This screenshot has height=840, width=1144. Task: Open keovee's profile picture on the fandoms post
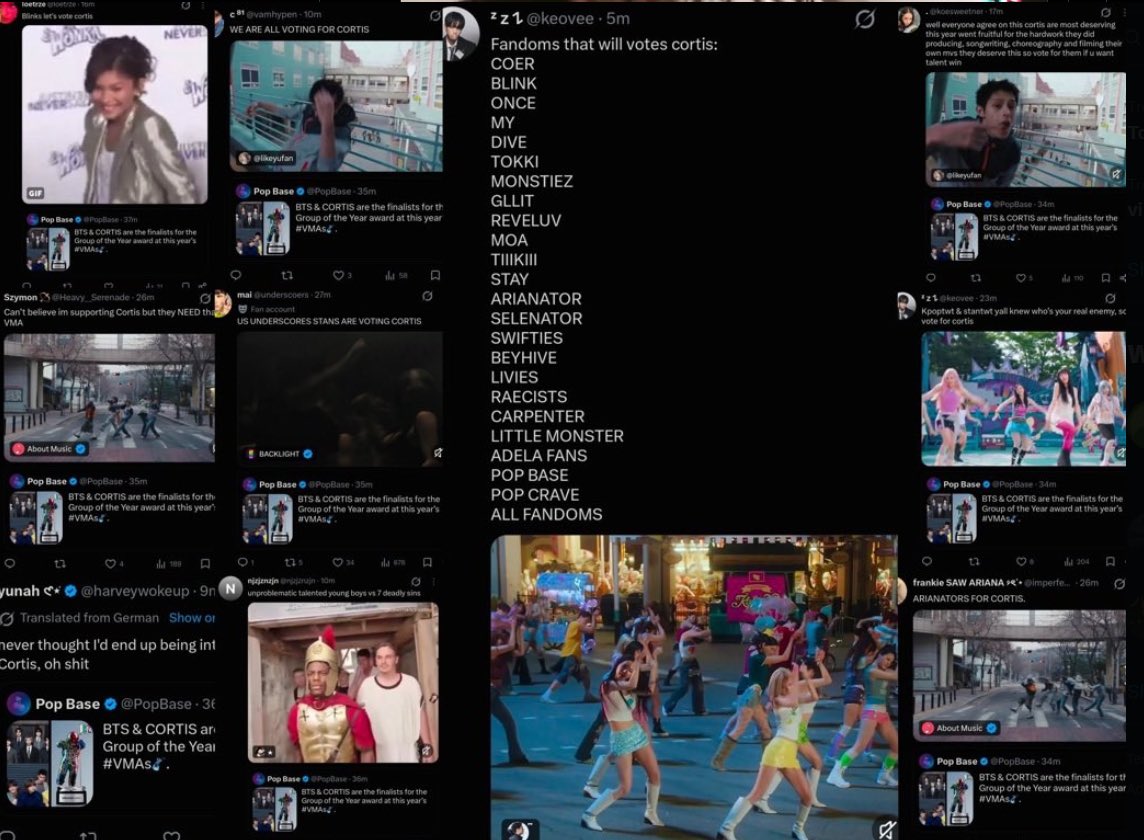(460, 34)
